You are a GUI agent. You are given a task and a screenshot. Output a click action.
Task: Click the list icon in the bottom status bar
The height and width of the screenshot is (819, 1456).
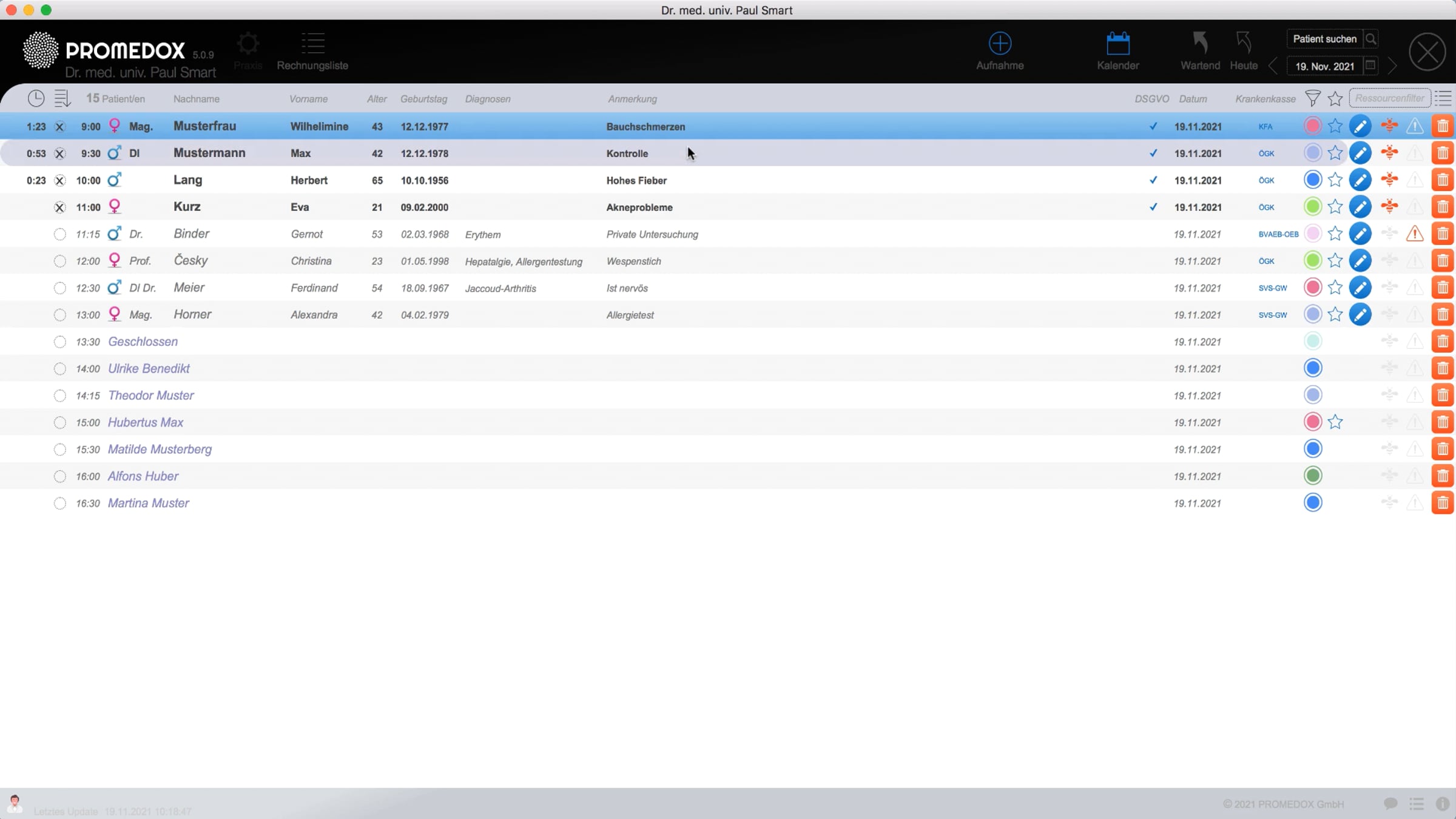1417,804
